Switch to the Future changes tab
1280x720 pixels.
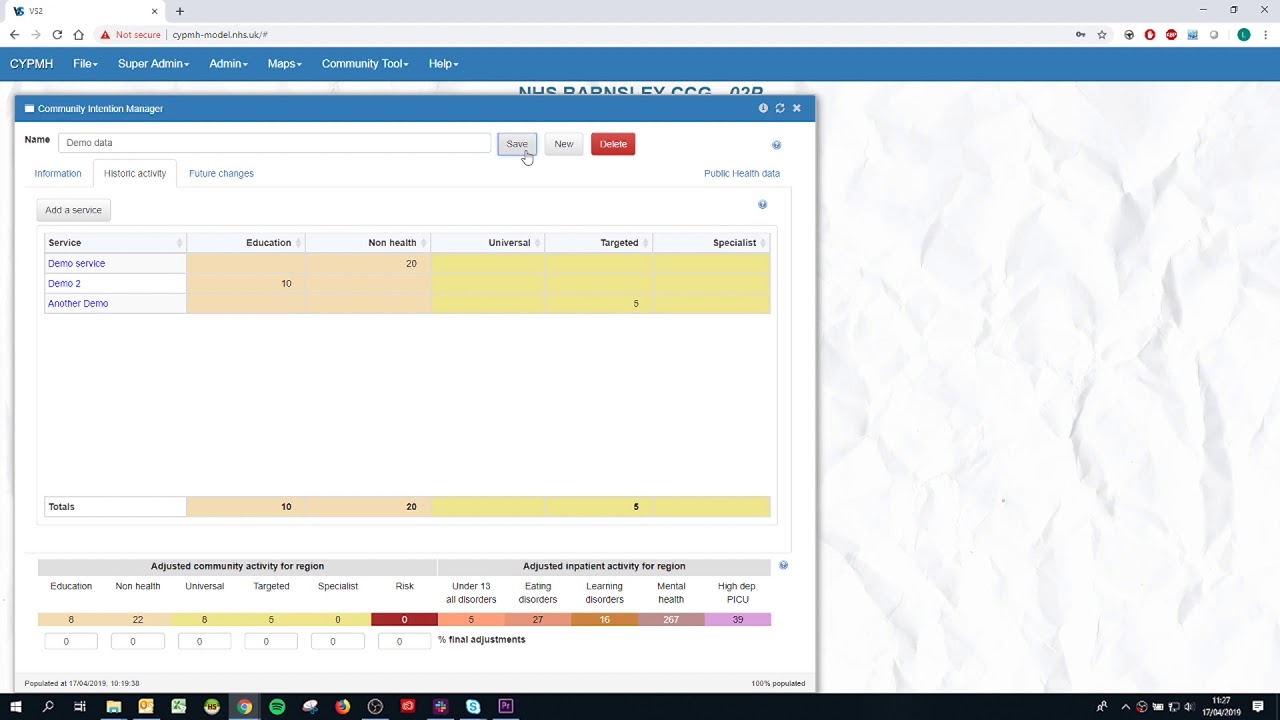221,174
